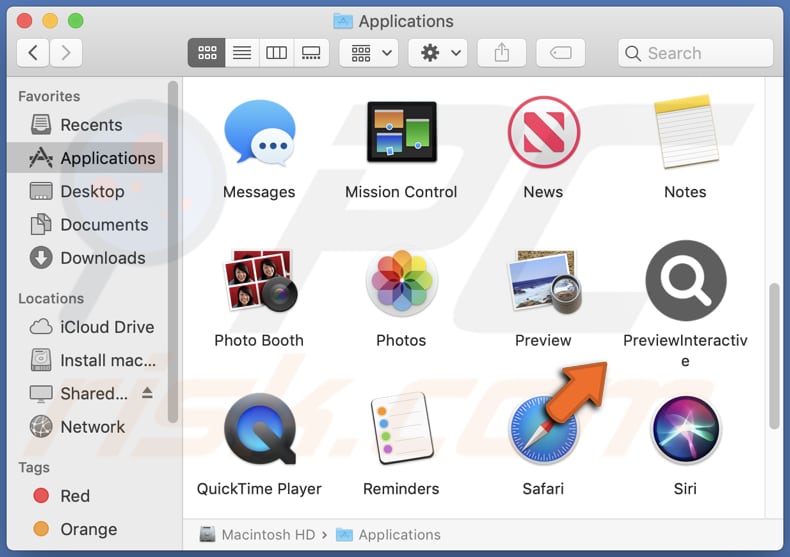Screen dimensions: 790x557
Task: Close the Finder window
Action: (x=24, y=21)
